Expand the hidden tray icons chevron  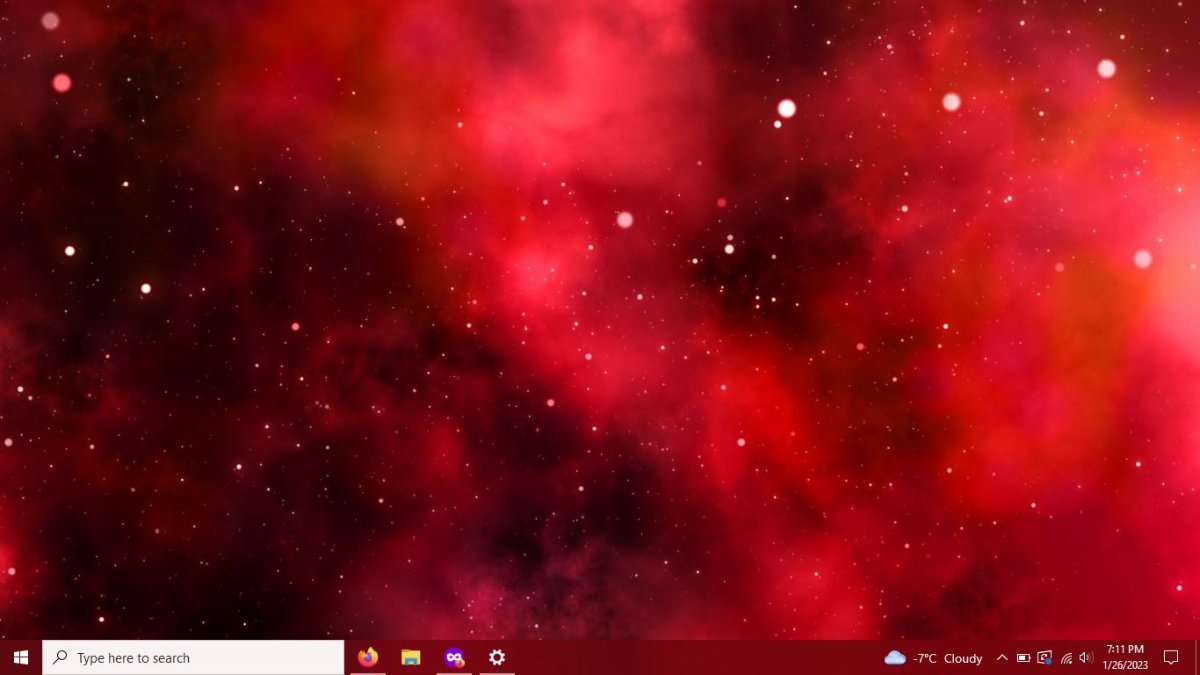(1002, 658)
